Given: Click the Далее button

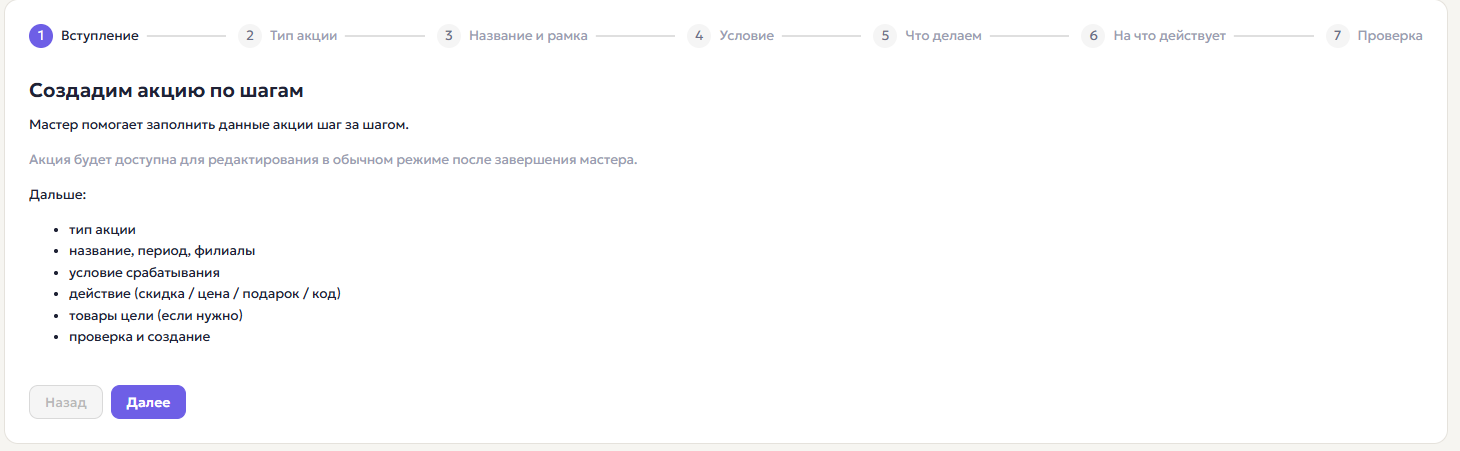Looking at the screenshot, I should pyautogui.click(x=148, y=402).
